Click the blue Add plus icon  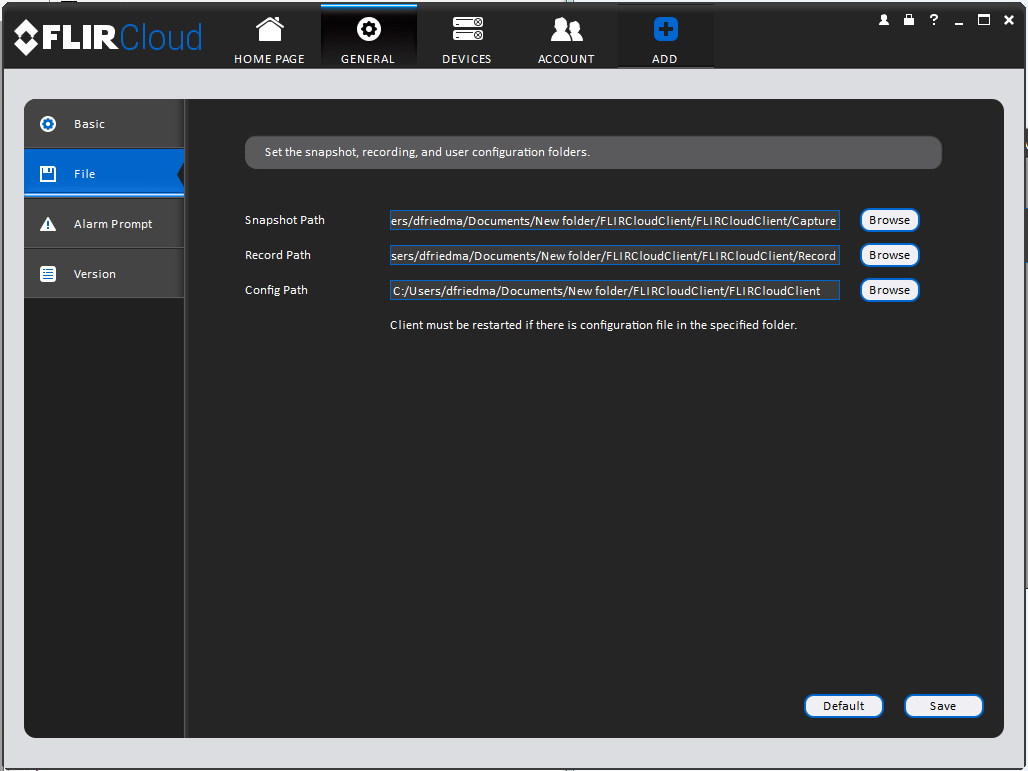coord(665,30)
